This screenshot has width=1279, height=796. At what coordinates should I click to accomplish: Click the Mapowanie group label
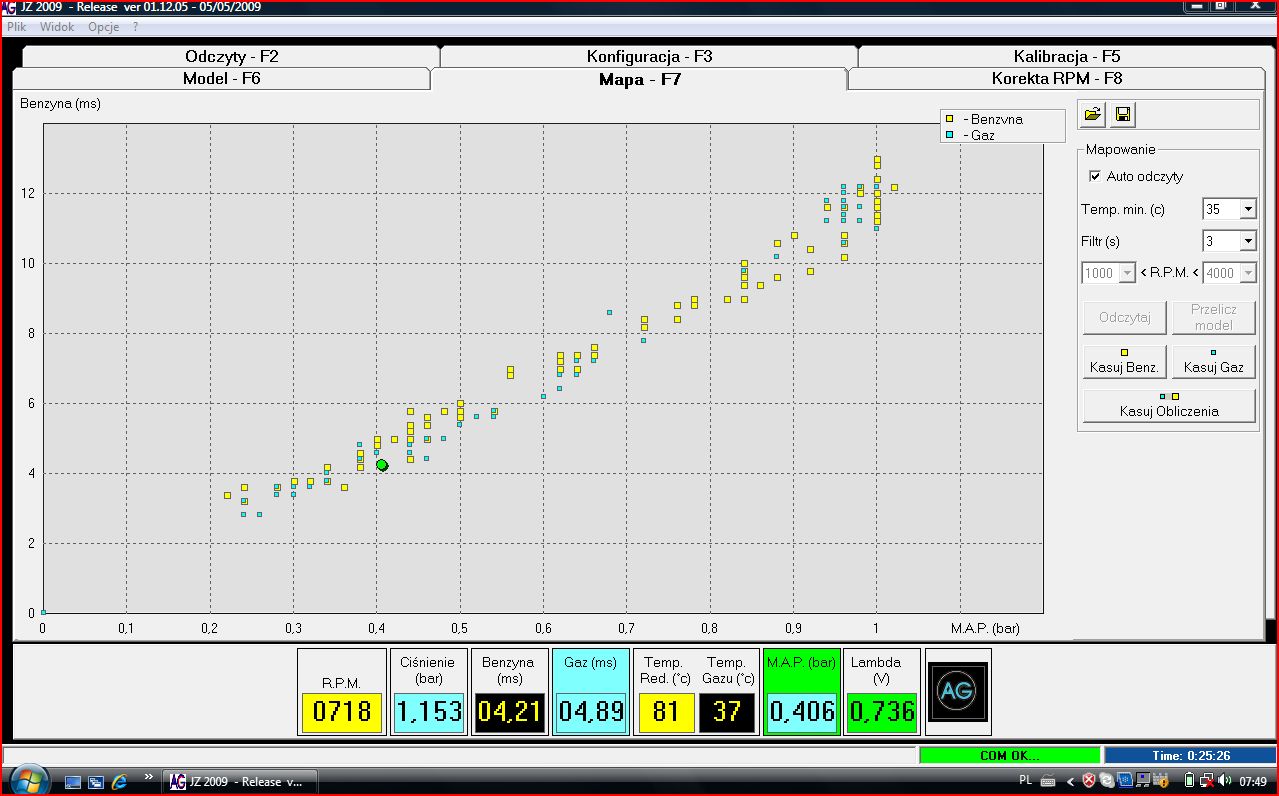pos(1121,149)
